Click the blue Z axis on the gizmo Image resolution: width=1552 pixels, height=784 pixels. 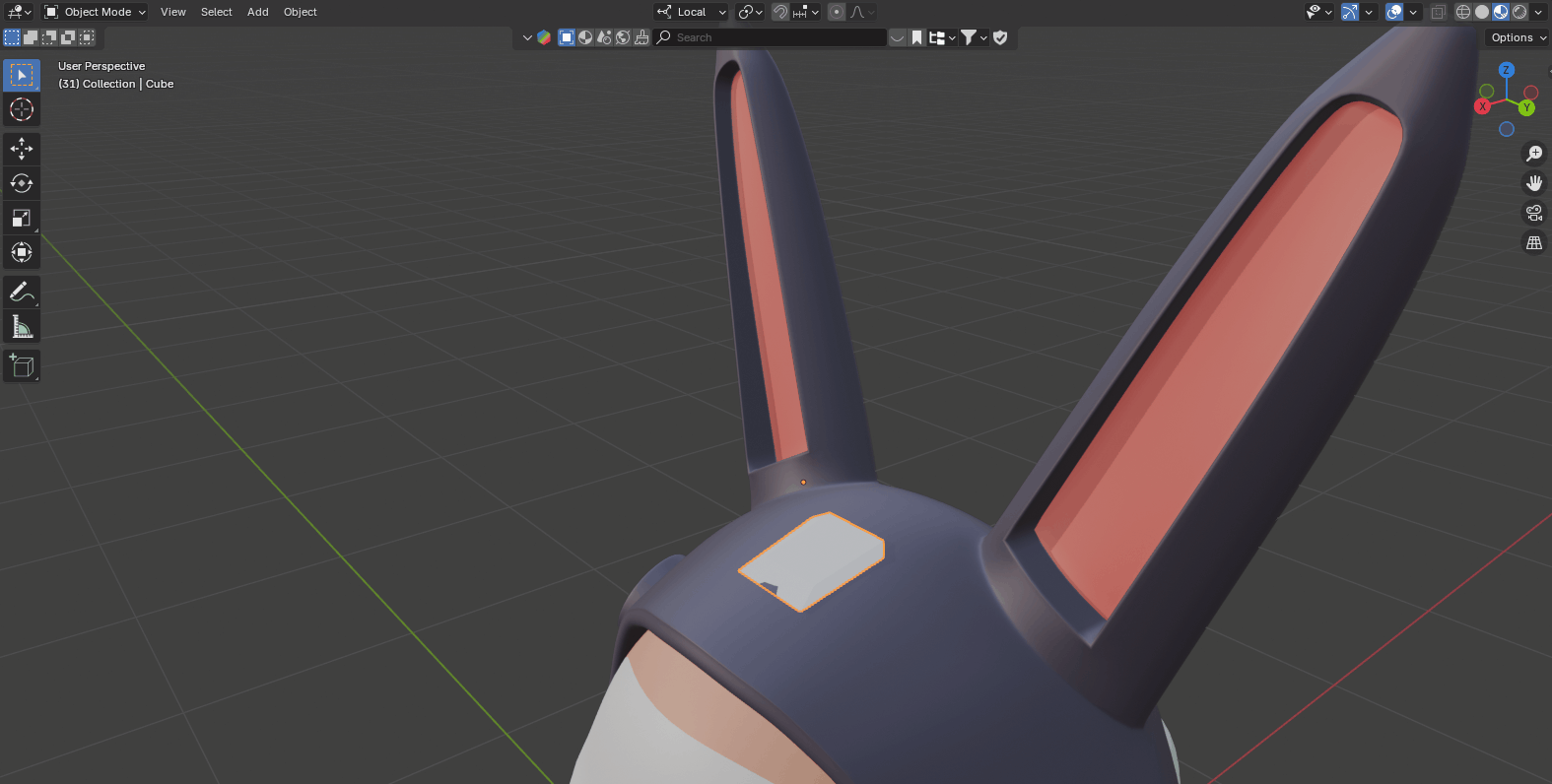1506,70
